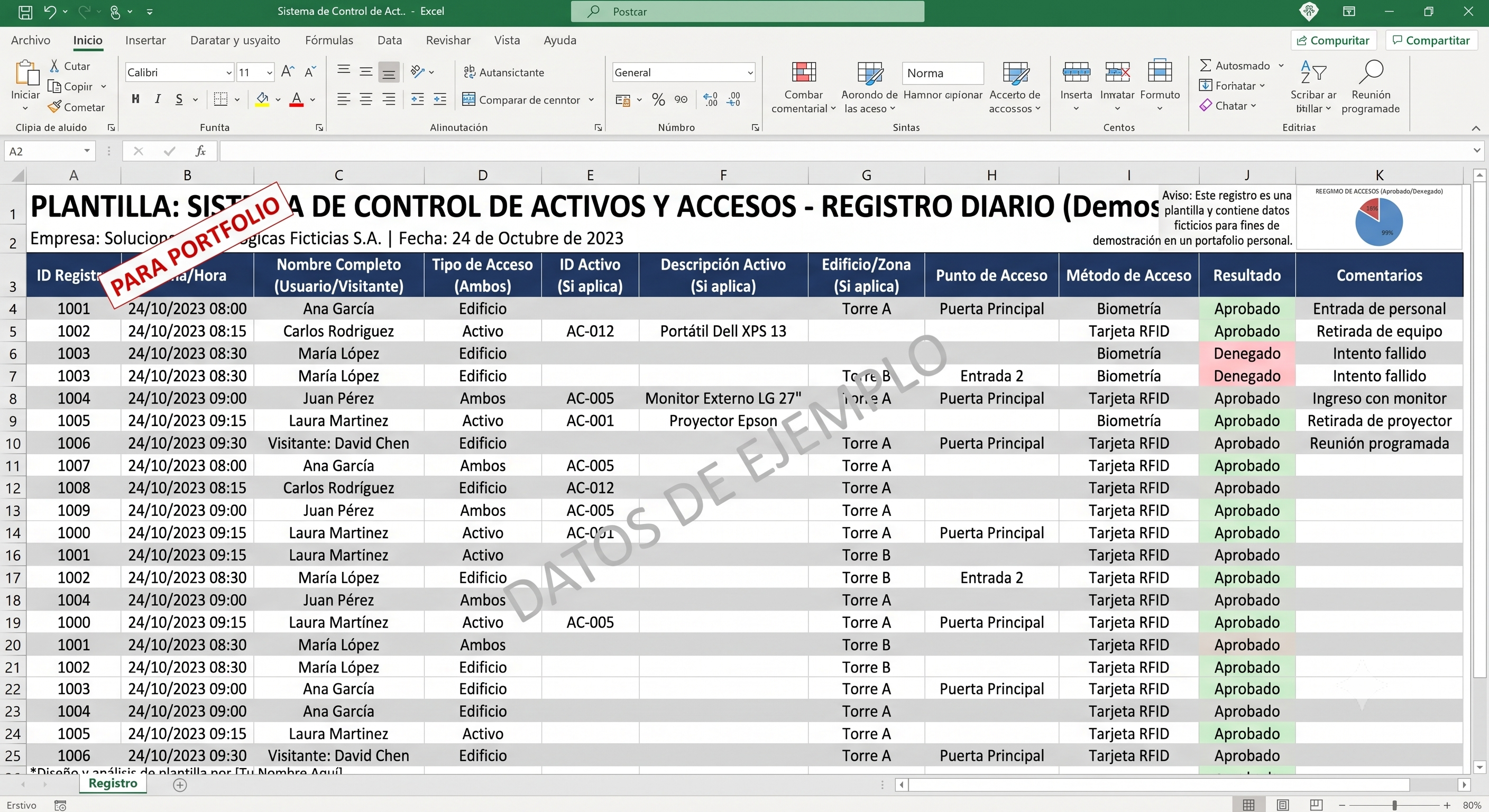Select bottom vertical alignment
Viewport: 1489px width, 812px height.
(x=389, y=72)
